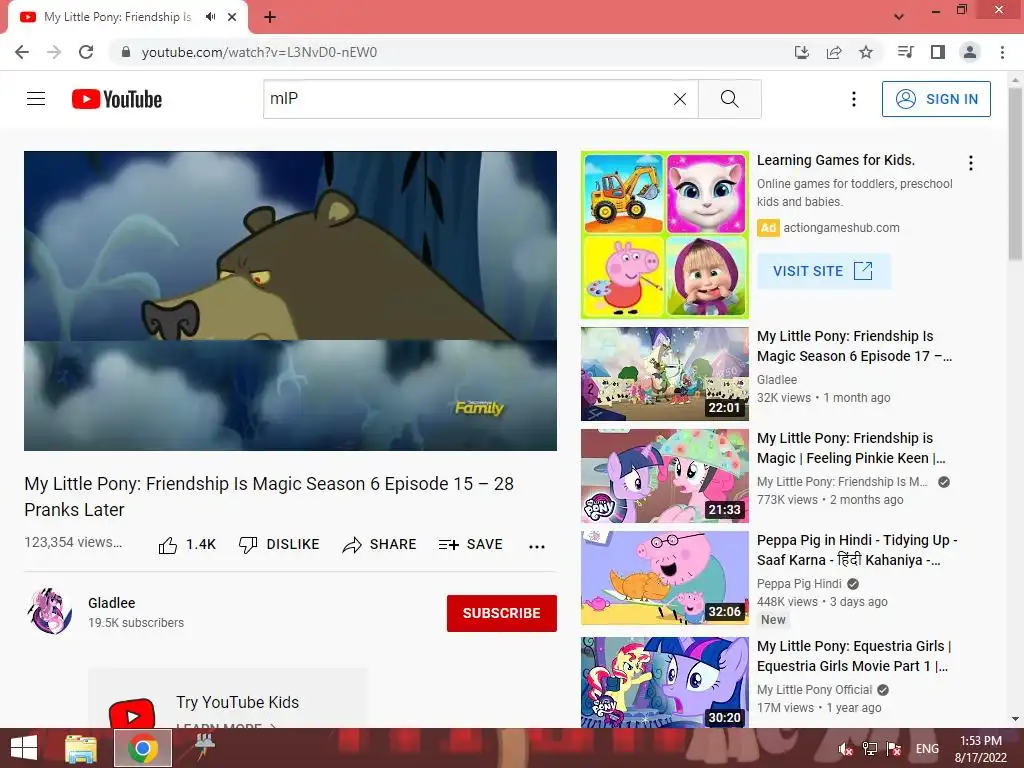Open the Gladlee channel avatar
This screenshot has height=768, width=1024.
tap(50, 611)
